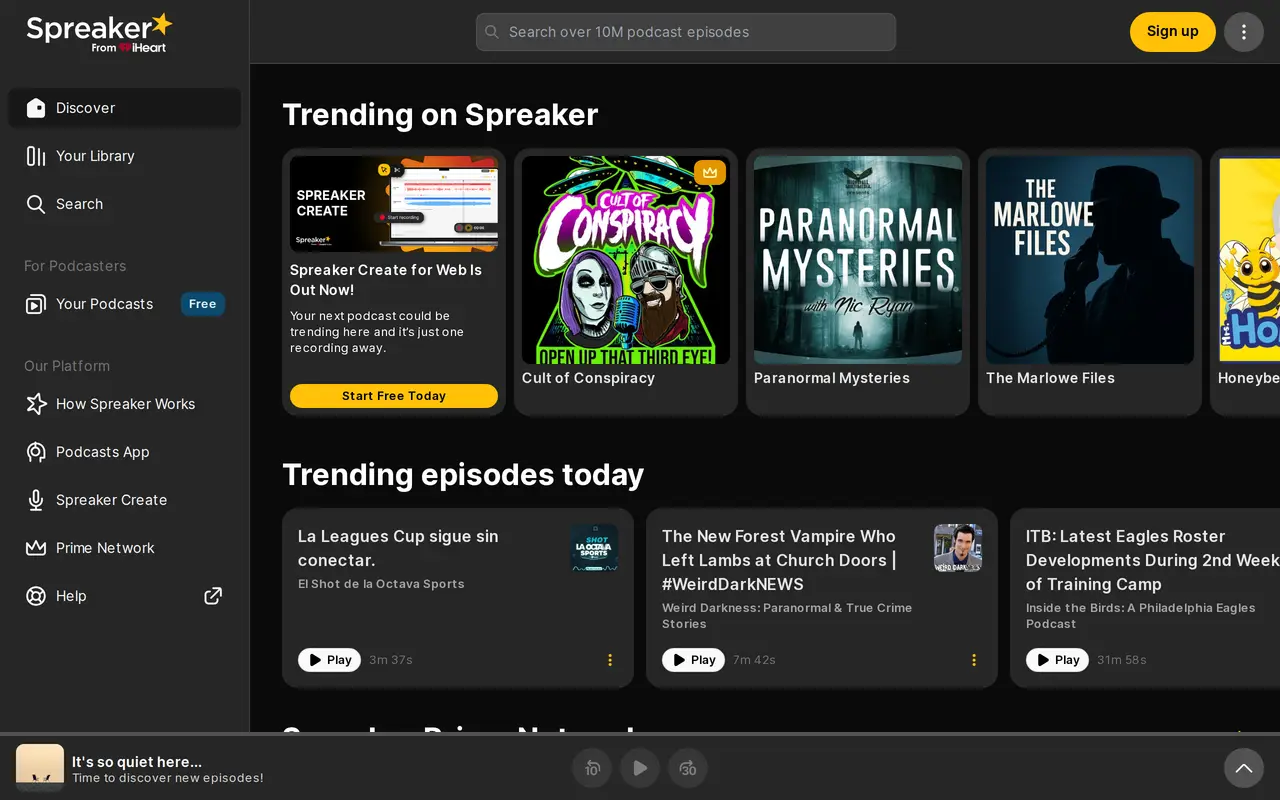Click the Trending episodes today heading
Image resolution: width=1280 pixels, height=800 pixels.
(463, 474)
